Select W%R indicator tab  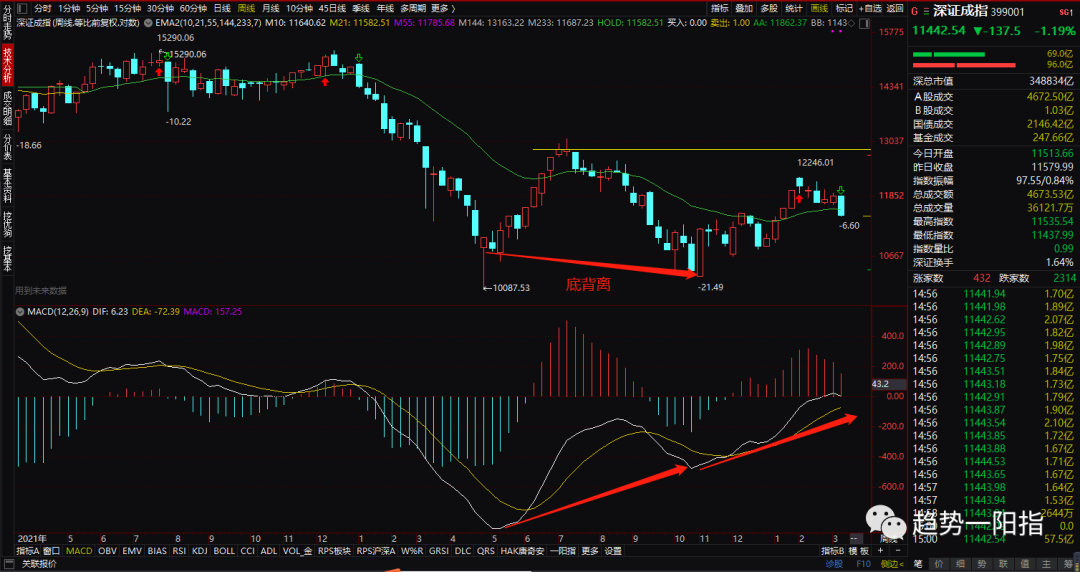point(413,551)
